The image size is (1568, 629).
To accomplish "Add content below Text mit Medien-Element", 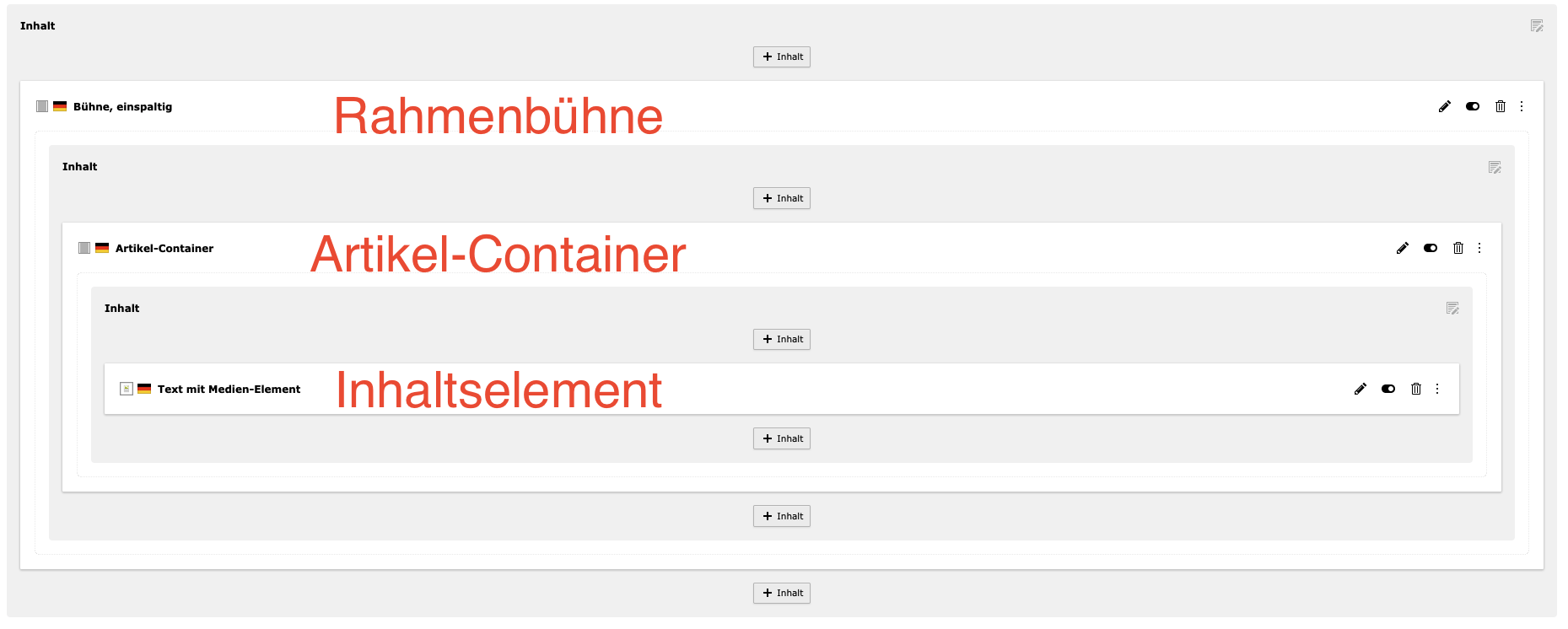I will pyautogui.click(x=782, y=438).
